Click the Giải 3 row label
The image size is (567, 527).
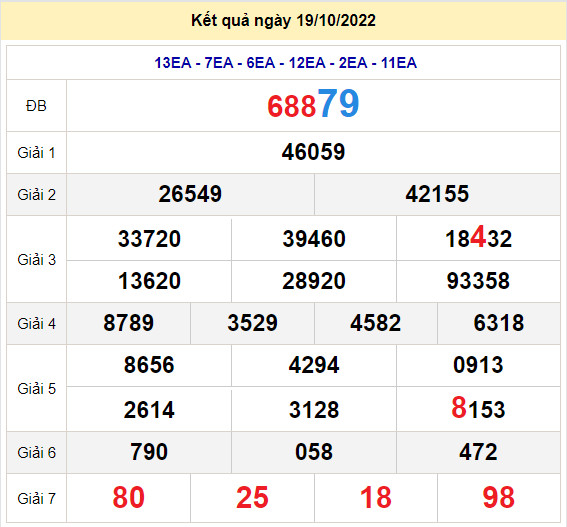(37, 260)
